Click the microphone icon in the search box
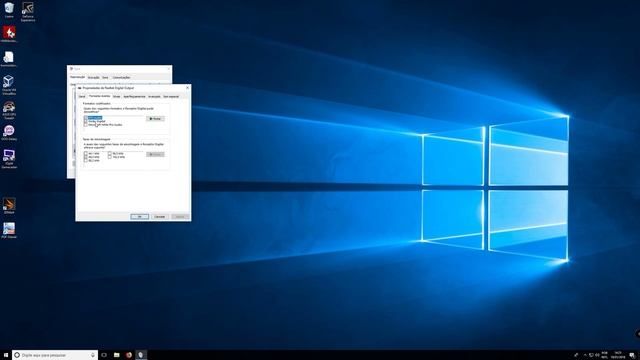The width and height of the screenshot is (640, 360). [93, 355]
